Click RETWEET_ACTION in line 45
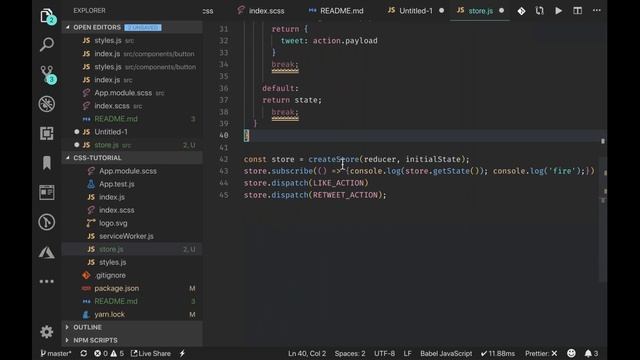Image resolution: width=640 pixels, height=360 pixels. pos(345,195)
